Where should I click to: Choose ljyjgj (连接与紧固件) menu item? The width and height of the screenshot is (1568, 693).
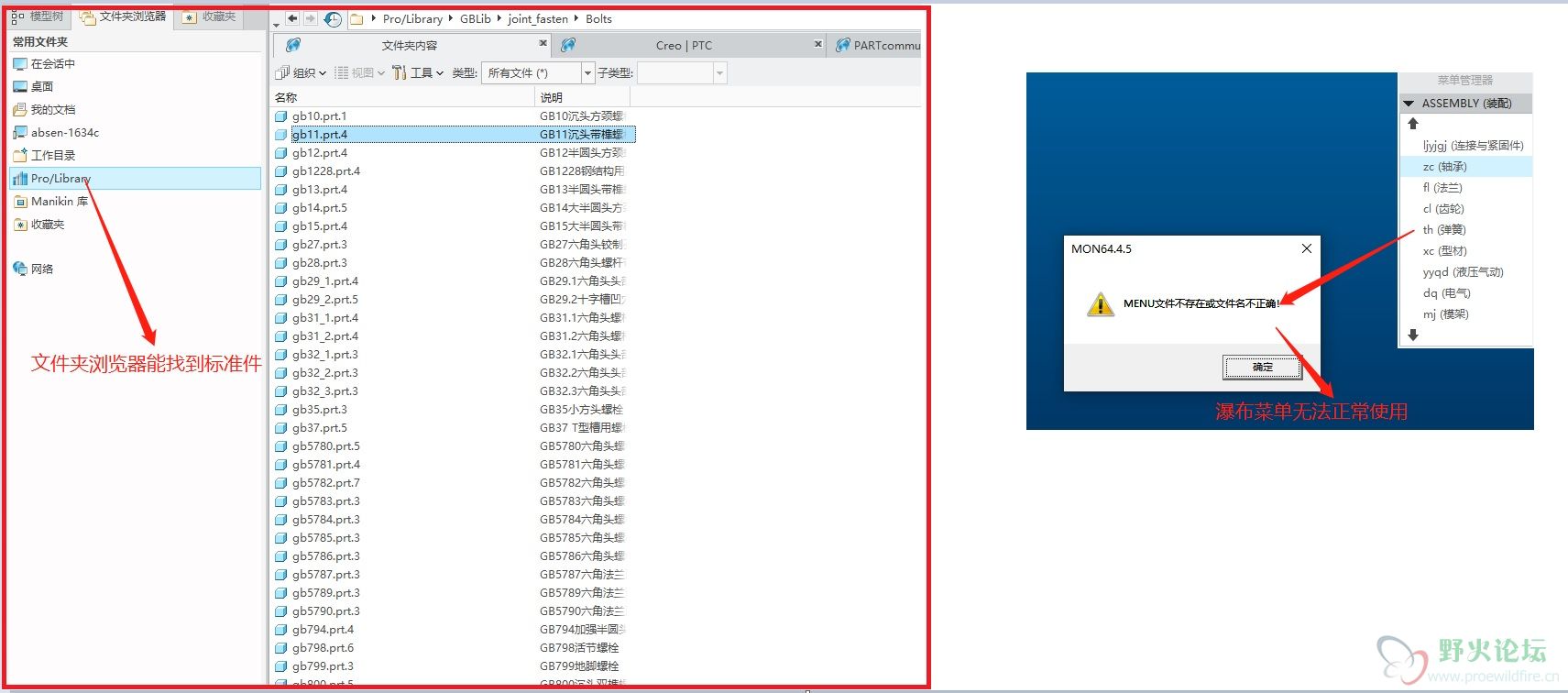[x=1474, y=146]
